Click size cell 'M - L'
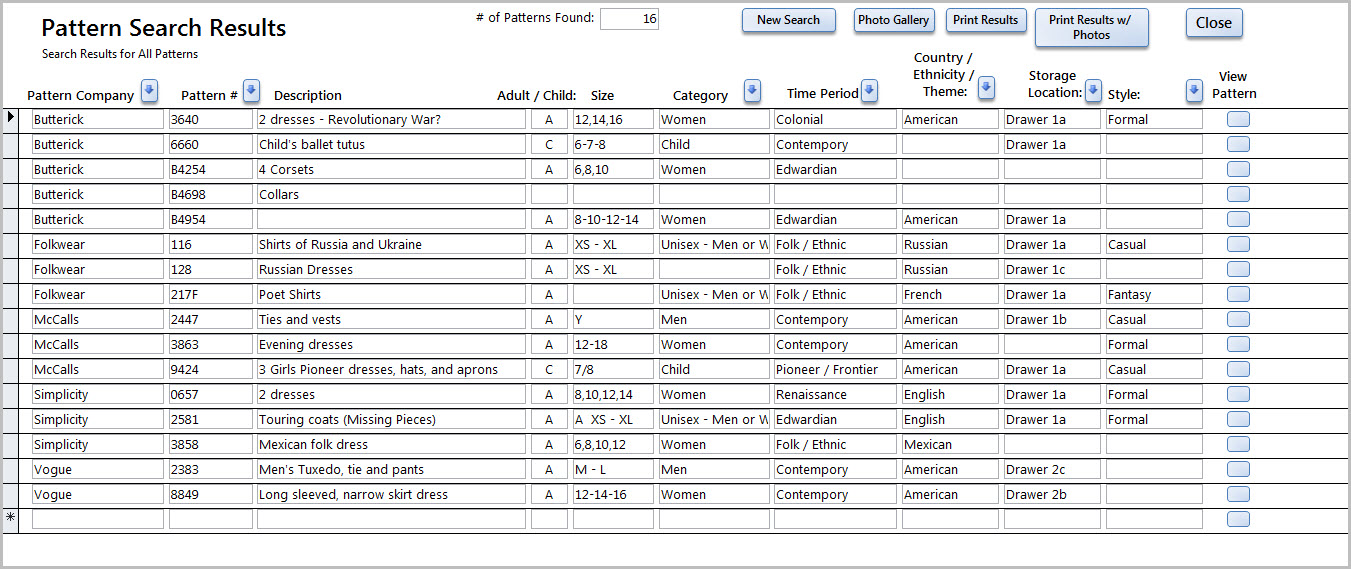This screenshot has height=569, width=1351. click(x=613, y=470)
